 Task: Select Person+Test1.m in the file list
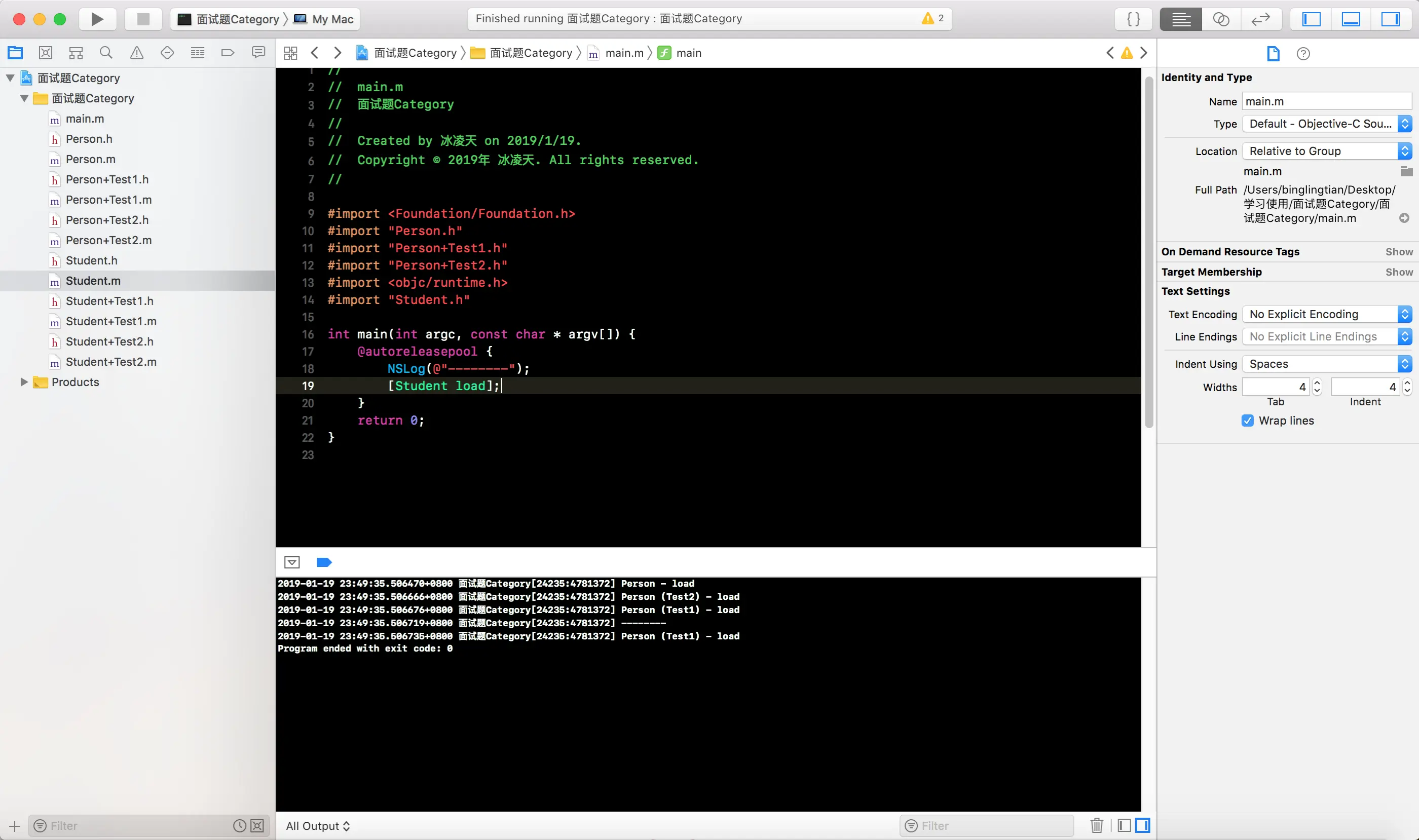(109, 200)
